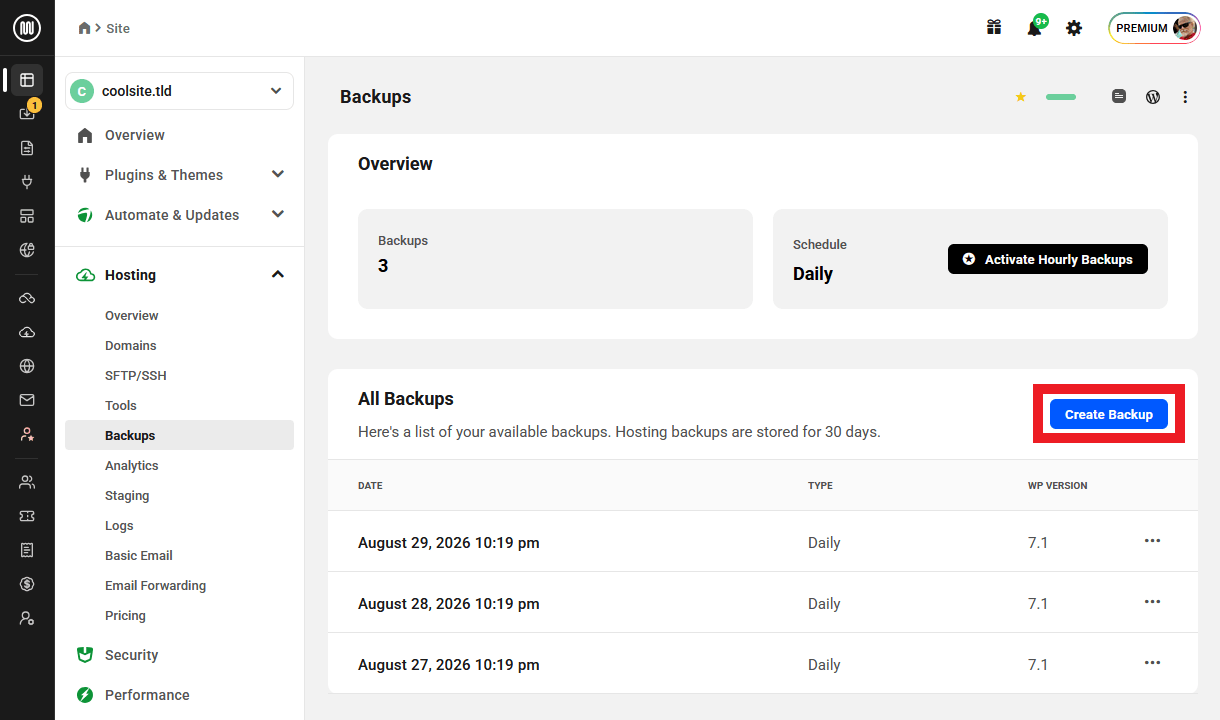Collapse the Hosting section chevron

click(x=278, y=274)
